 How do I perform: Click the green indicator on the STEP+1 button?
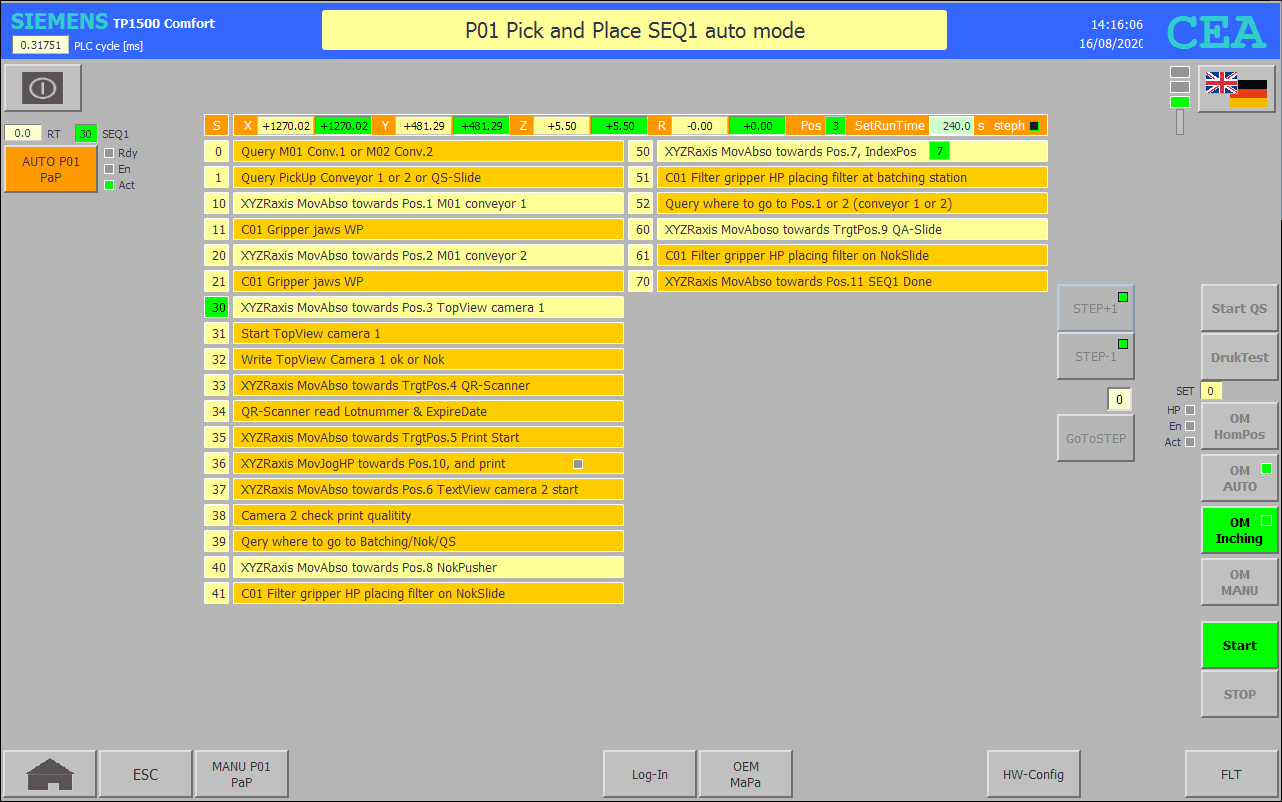pos(1123,297)
